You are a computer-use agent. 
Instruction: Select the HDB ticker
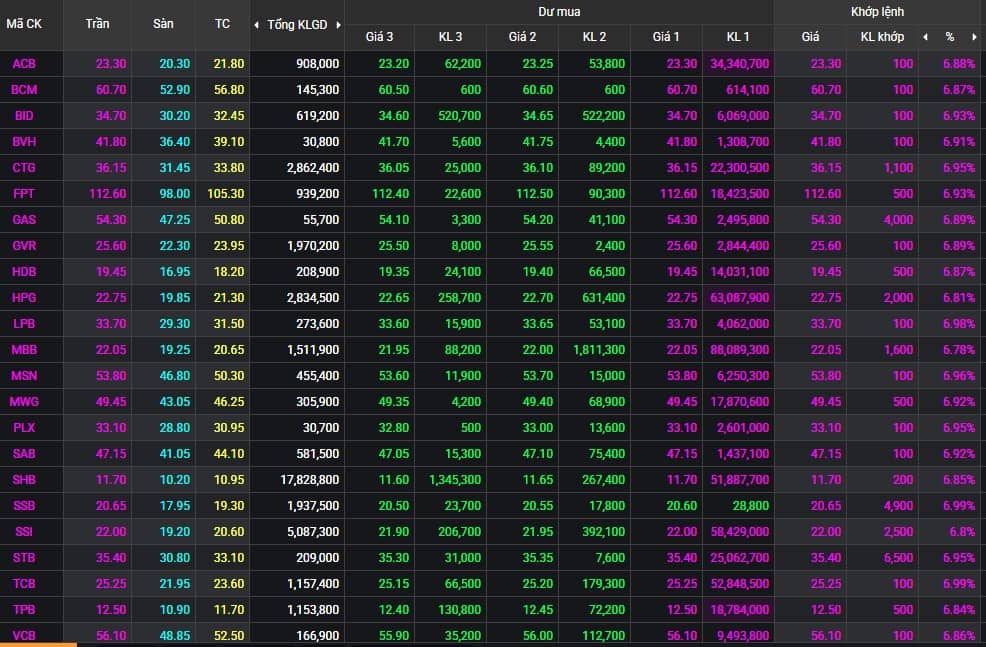24,272
